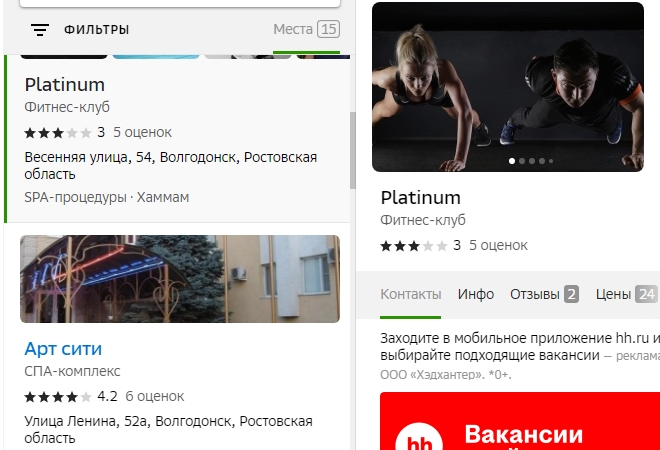Open 5 оценок in Platinum detail panel
The image size is (660, 450).
tap(498, 245)
